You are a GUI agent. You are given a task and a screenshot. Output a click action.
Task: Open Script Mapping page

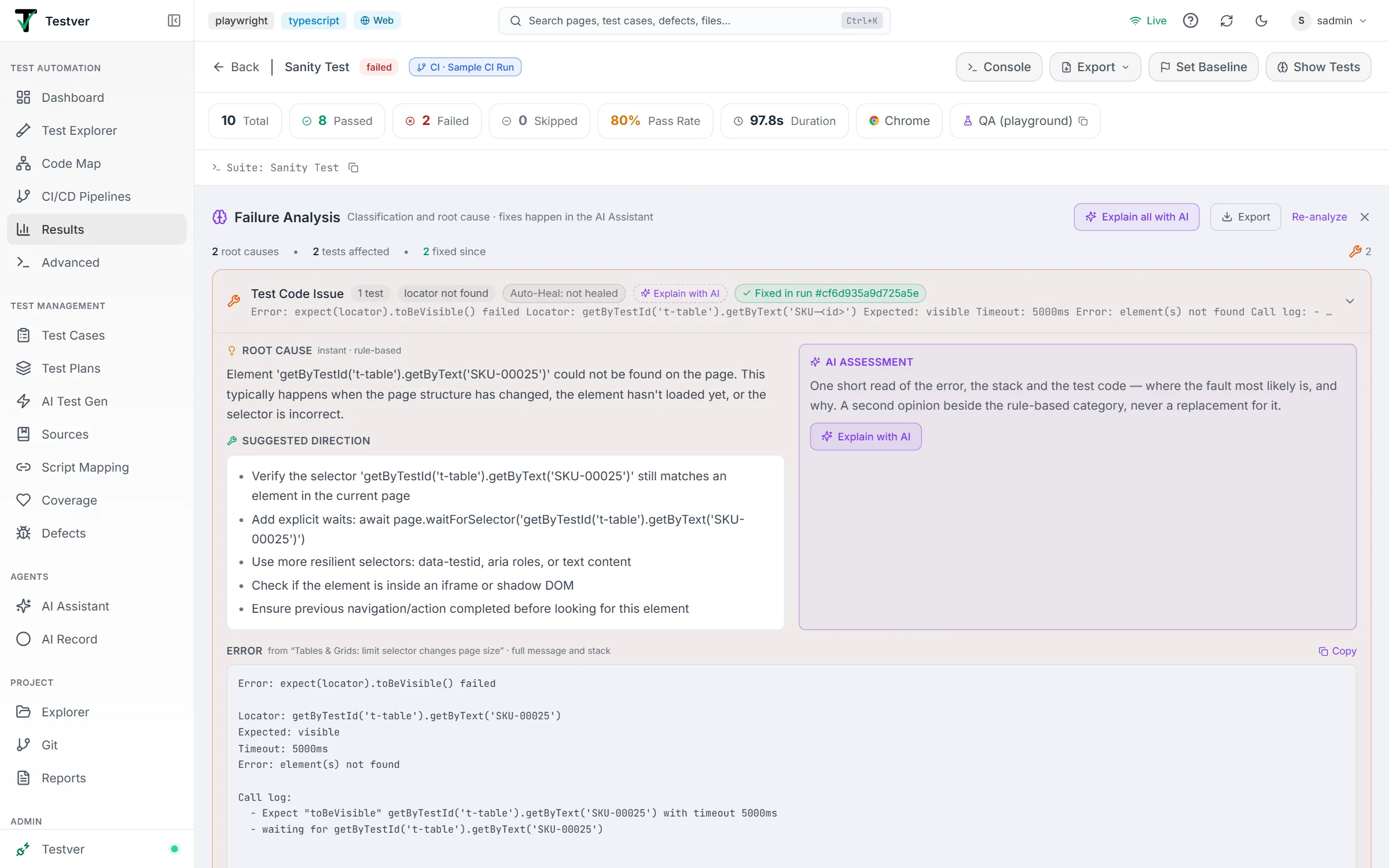(97, 467)
